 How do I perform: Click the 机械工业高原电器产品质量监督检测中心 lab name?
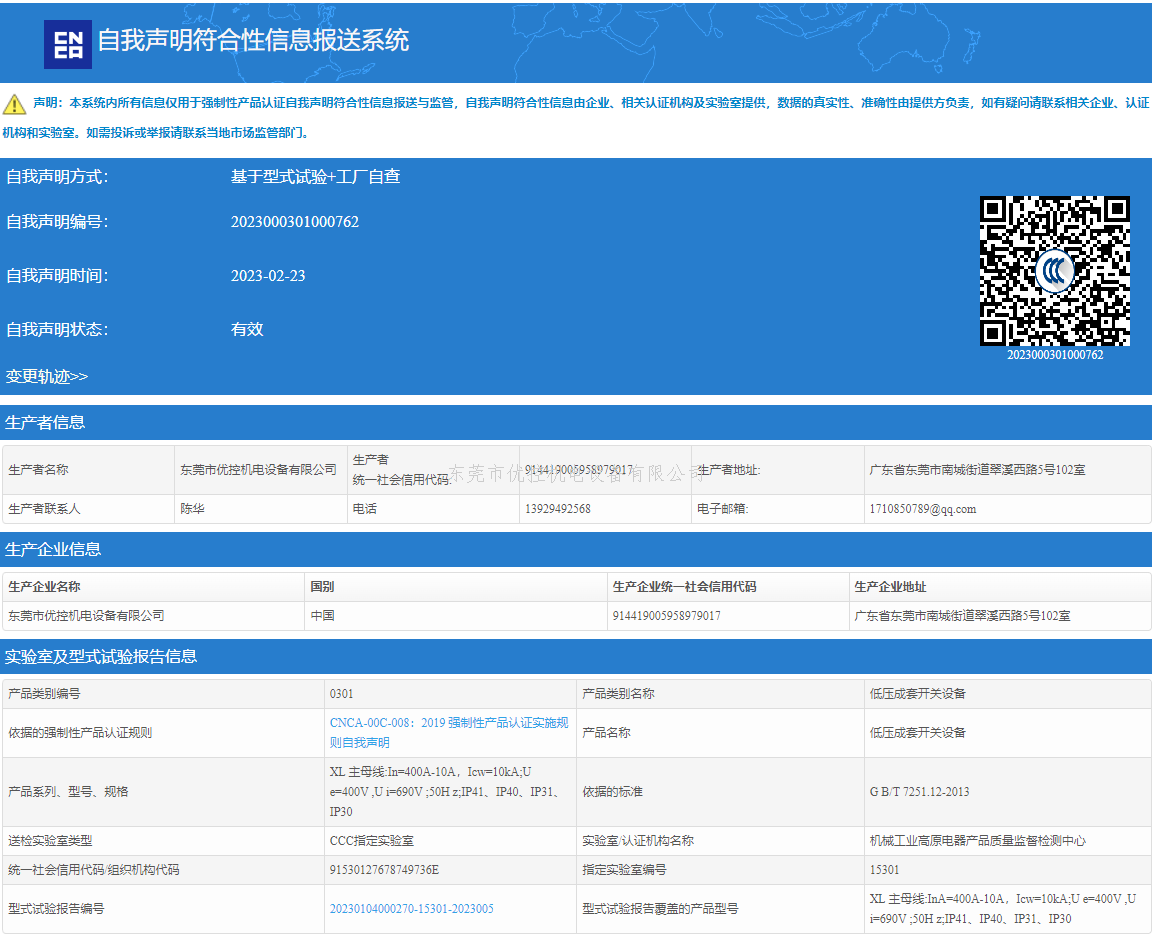click(977, 841)
